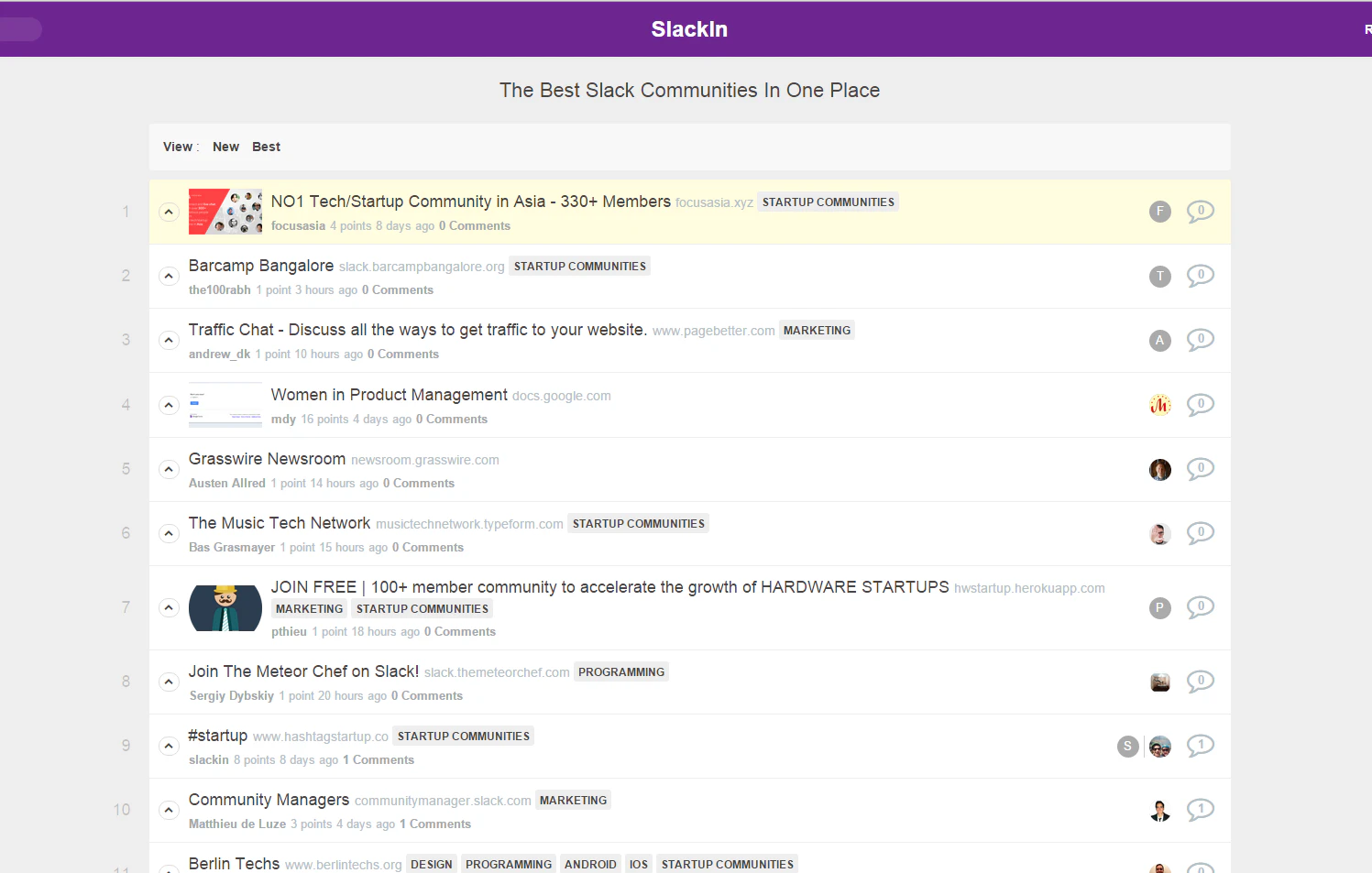
Task: Click IOS tag on Berlin Techs post
Action: pos(639,864)
